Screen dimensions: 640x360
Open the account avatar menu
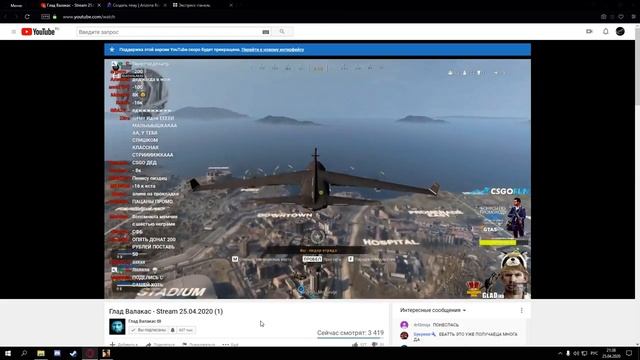click(620, 31)
